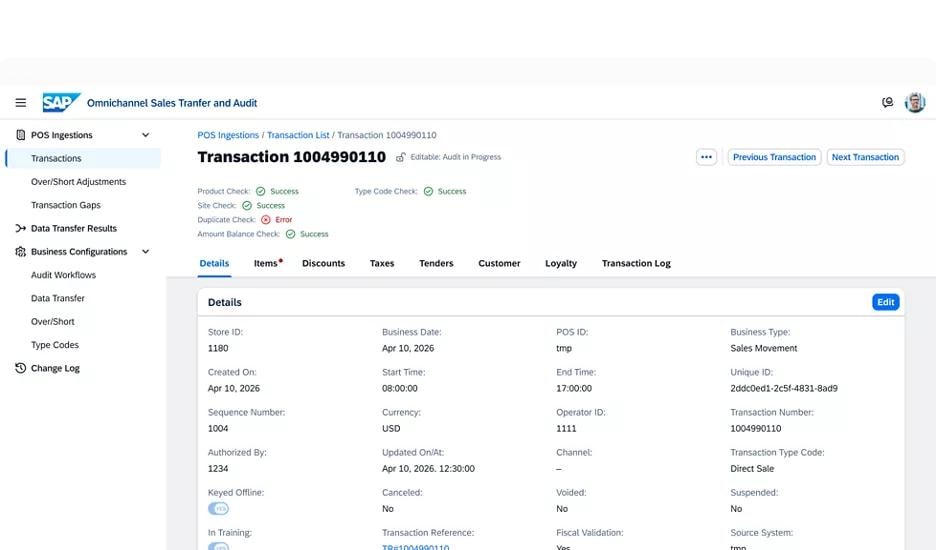Click the Sequence Number value 1004
Screen dimensions: 936x550
click(x=218, y=428)
